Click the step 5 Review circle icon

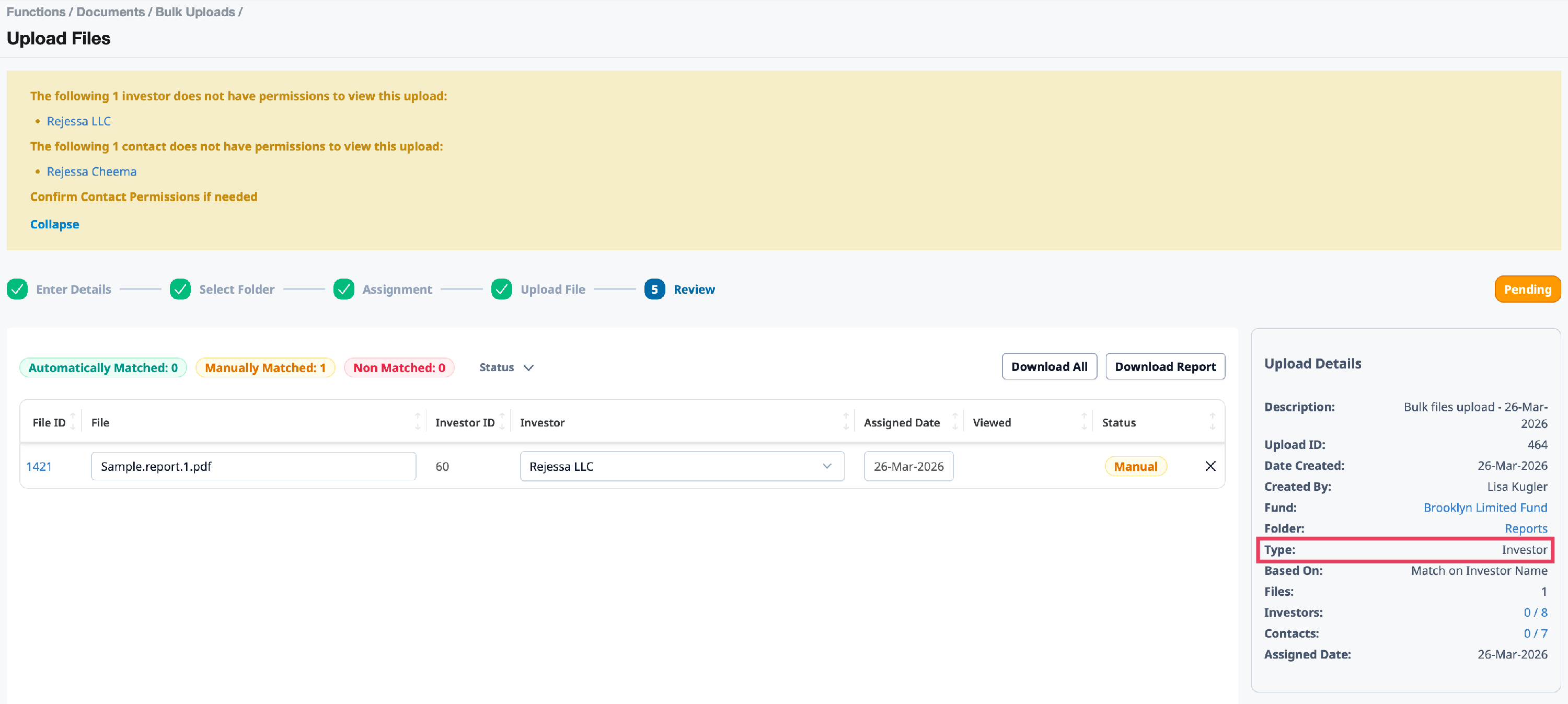[654, 289]
